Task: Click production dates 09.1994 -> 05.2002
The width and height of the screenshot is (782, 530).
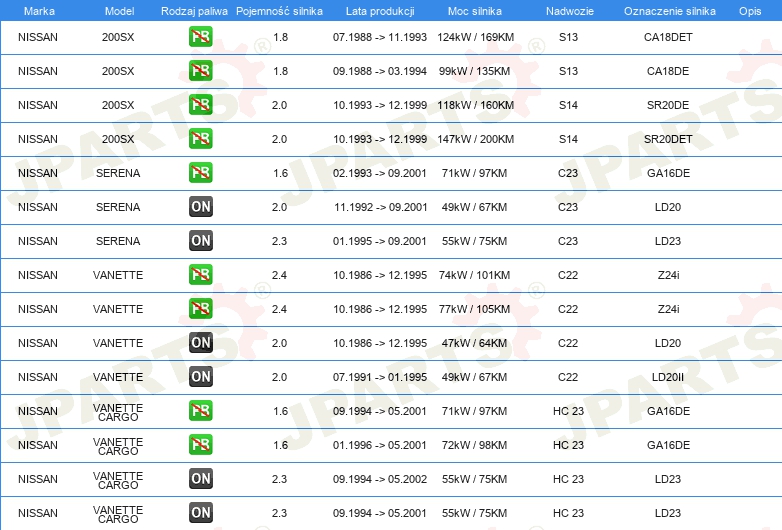Action: pos(380,479)
